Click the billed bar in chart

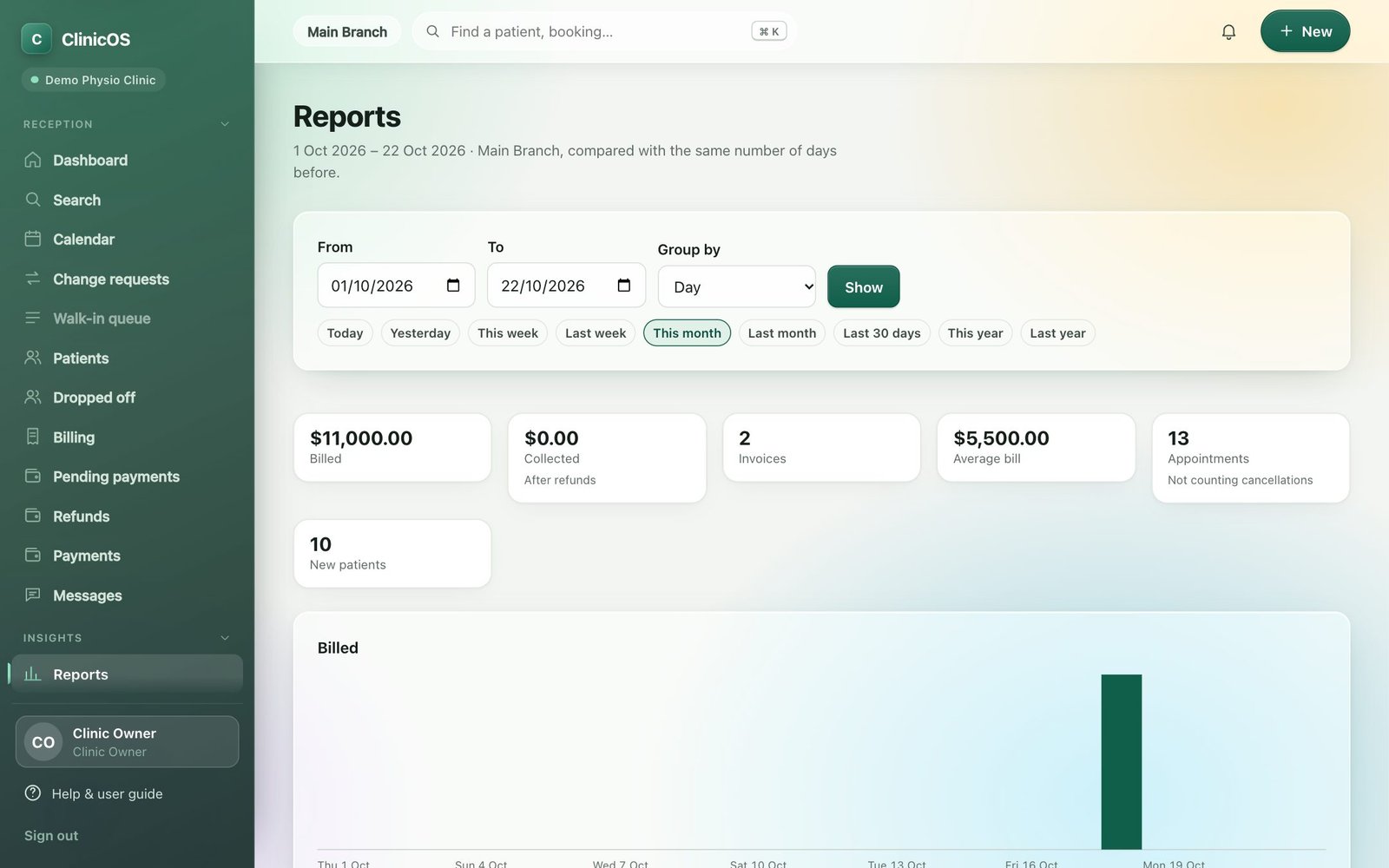[1122, 761]
